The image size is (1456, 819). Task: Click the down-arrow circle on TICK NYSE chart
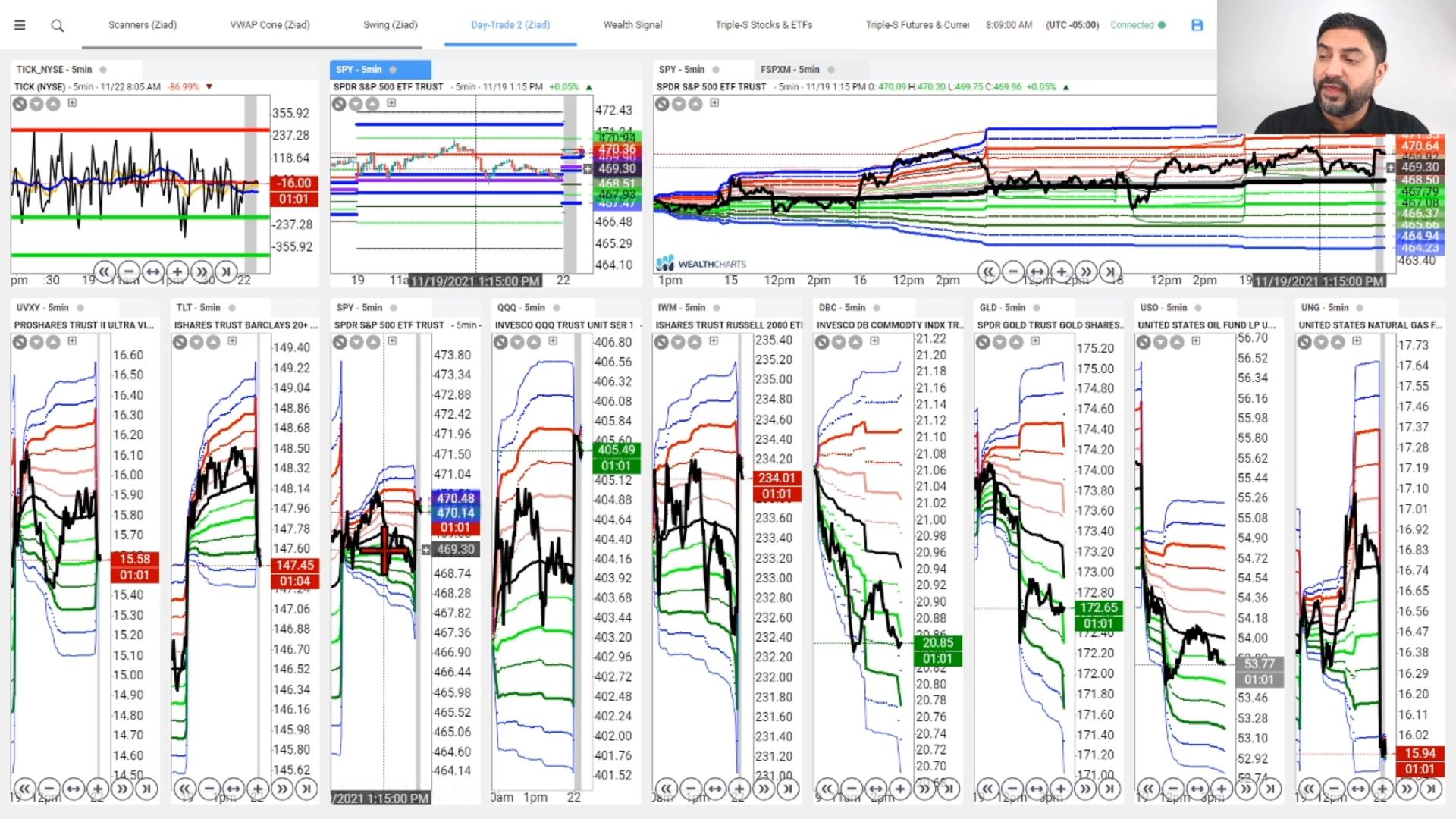(x=36, y=104)
